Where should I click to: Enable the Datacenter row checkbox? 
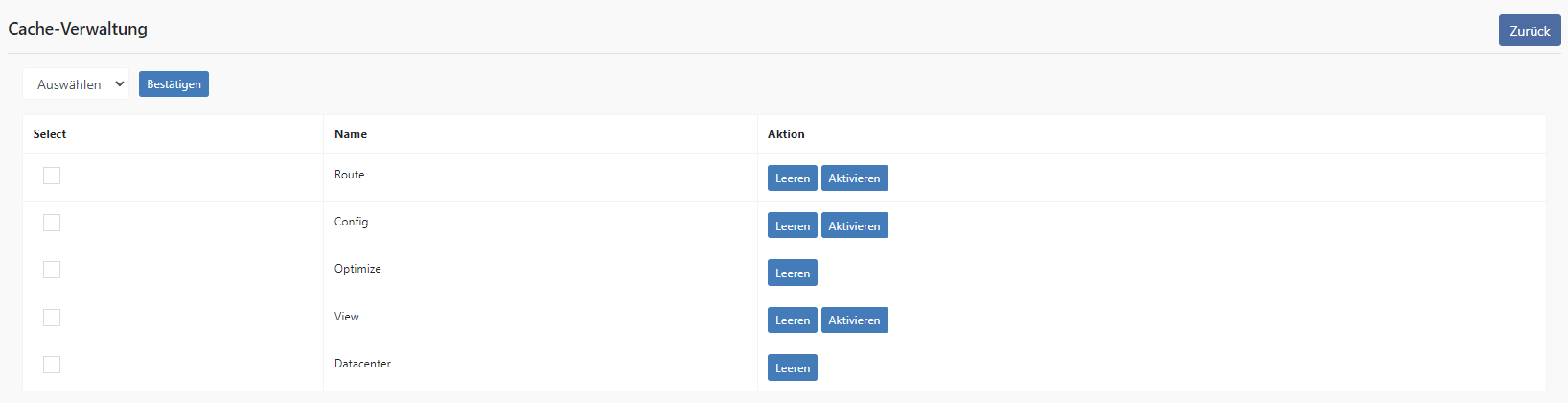[x=52, y=365]
